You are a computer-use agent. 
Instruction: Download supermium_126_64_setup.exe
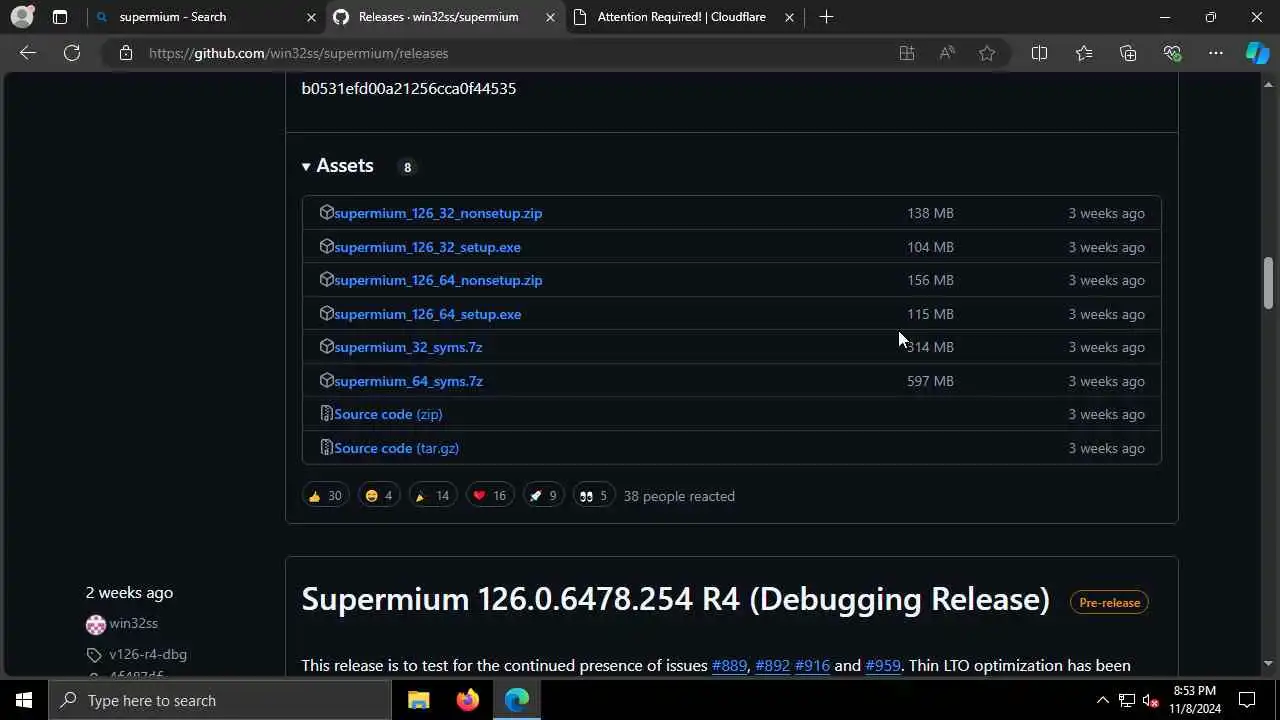(427, 314)
